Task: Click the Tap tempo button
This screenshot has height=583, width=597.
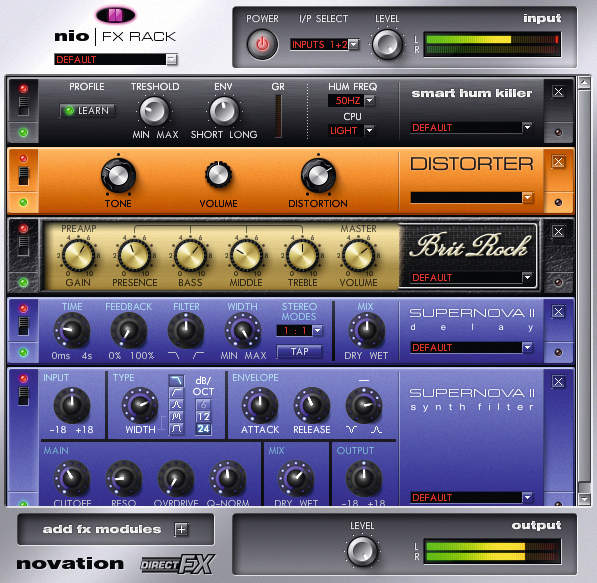Action: click(x=299, y=351)
